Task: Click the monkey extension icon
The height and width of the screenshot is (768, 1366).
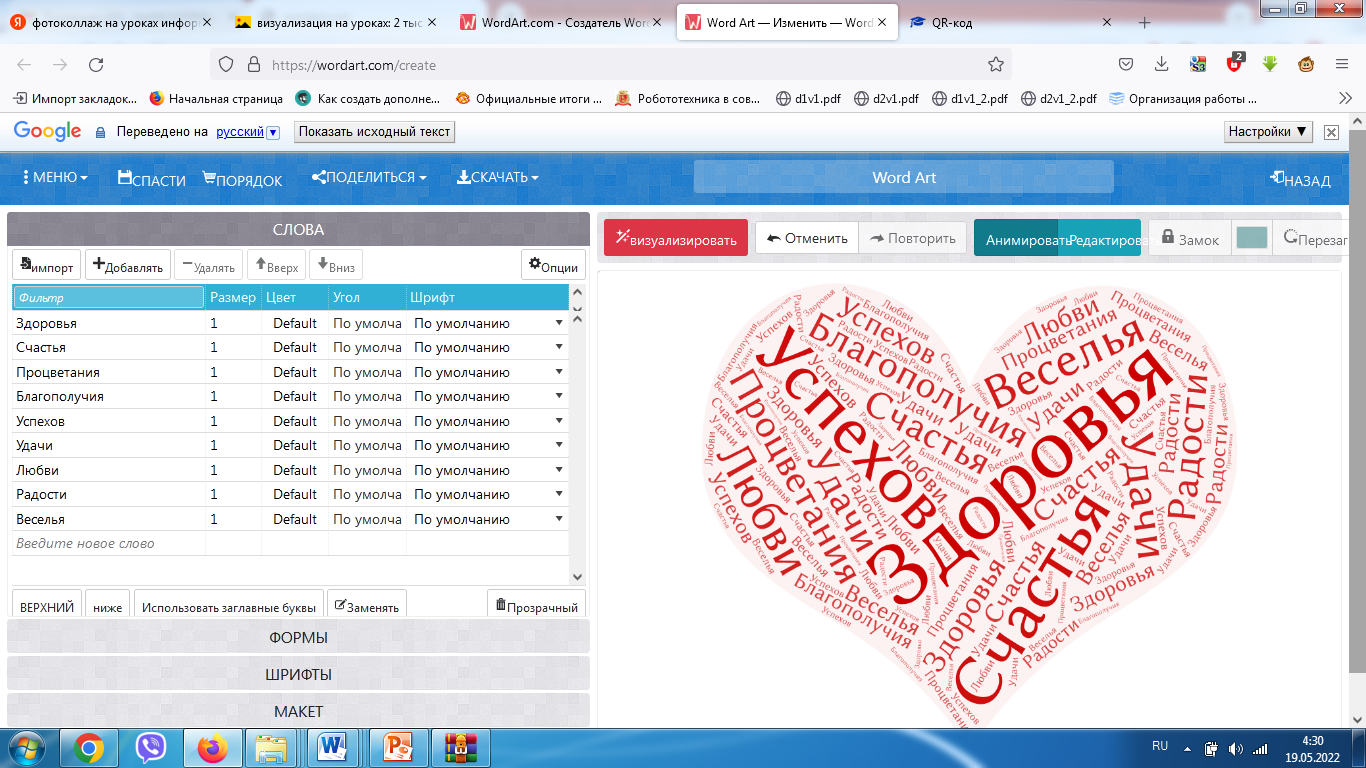Action: tap(1306, 64)
